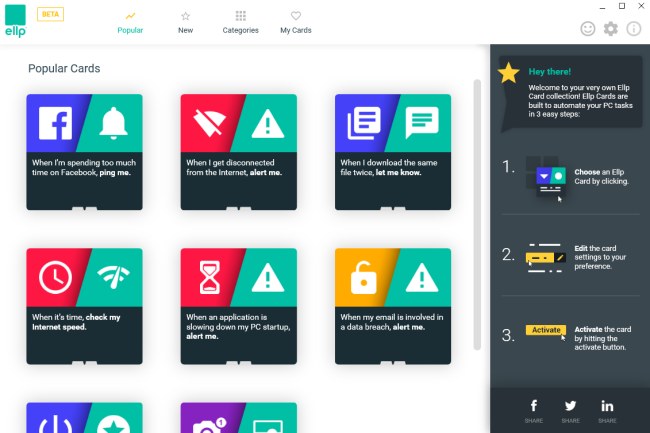This screenshot has width=650, height=433.
Task: Share on LinkedIn
Action: coord(607,411)
